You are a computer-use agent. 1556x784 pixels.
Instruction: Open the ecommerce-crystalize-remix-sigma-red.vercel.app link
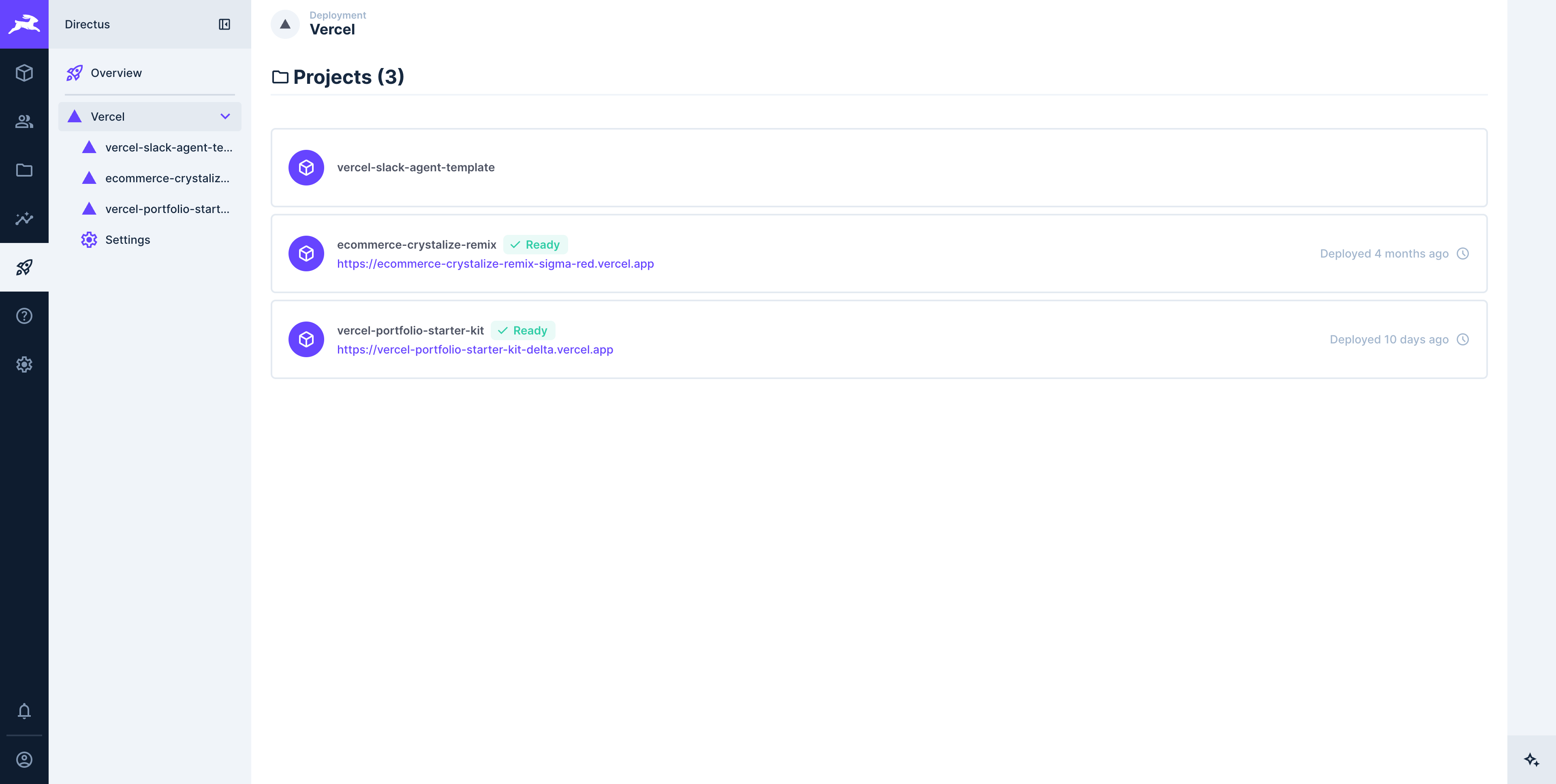(495, 264)
